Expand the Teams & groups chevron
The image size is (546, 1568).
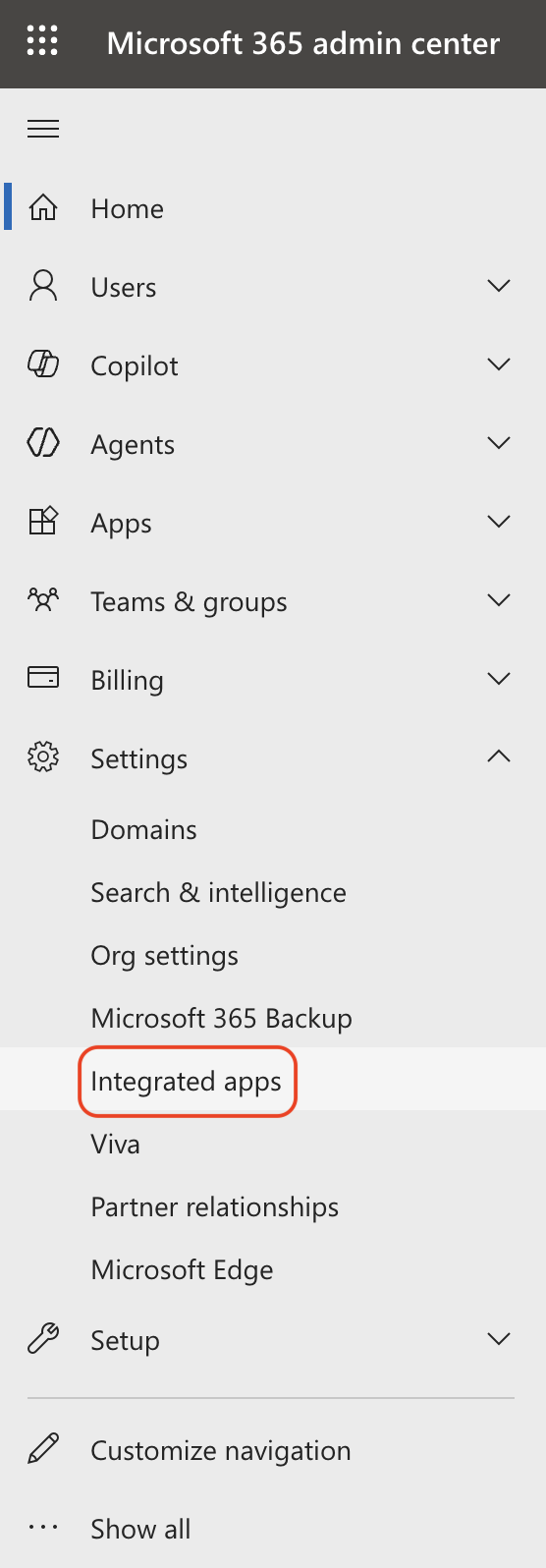point(499,600)
